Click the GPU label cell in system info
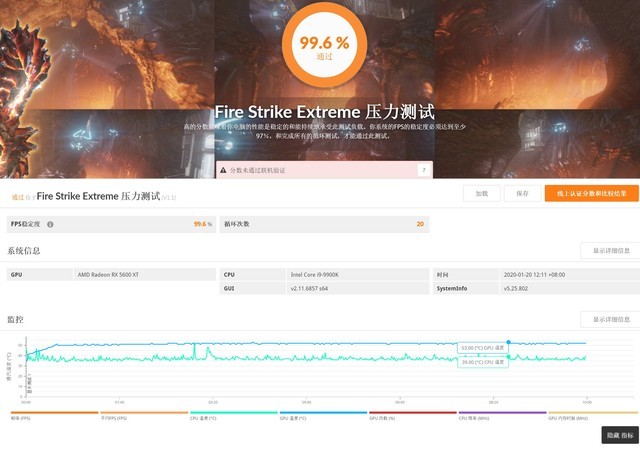 tap(40, 275)
